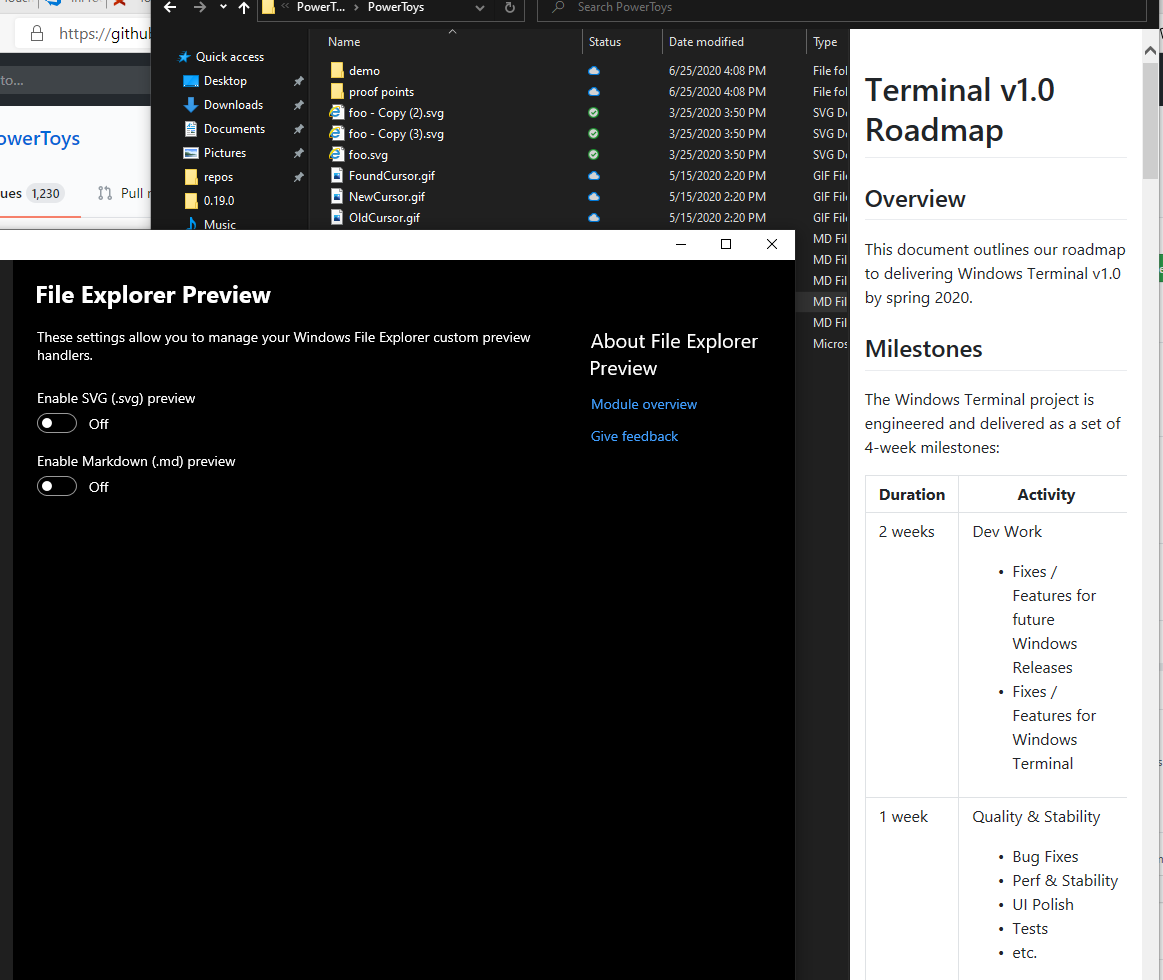
Task: Click pin icon next to Desktop
Action: click(x=298, y=81)
